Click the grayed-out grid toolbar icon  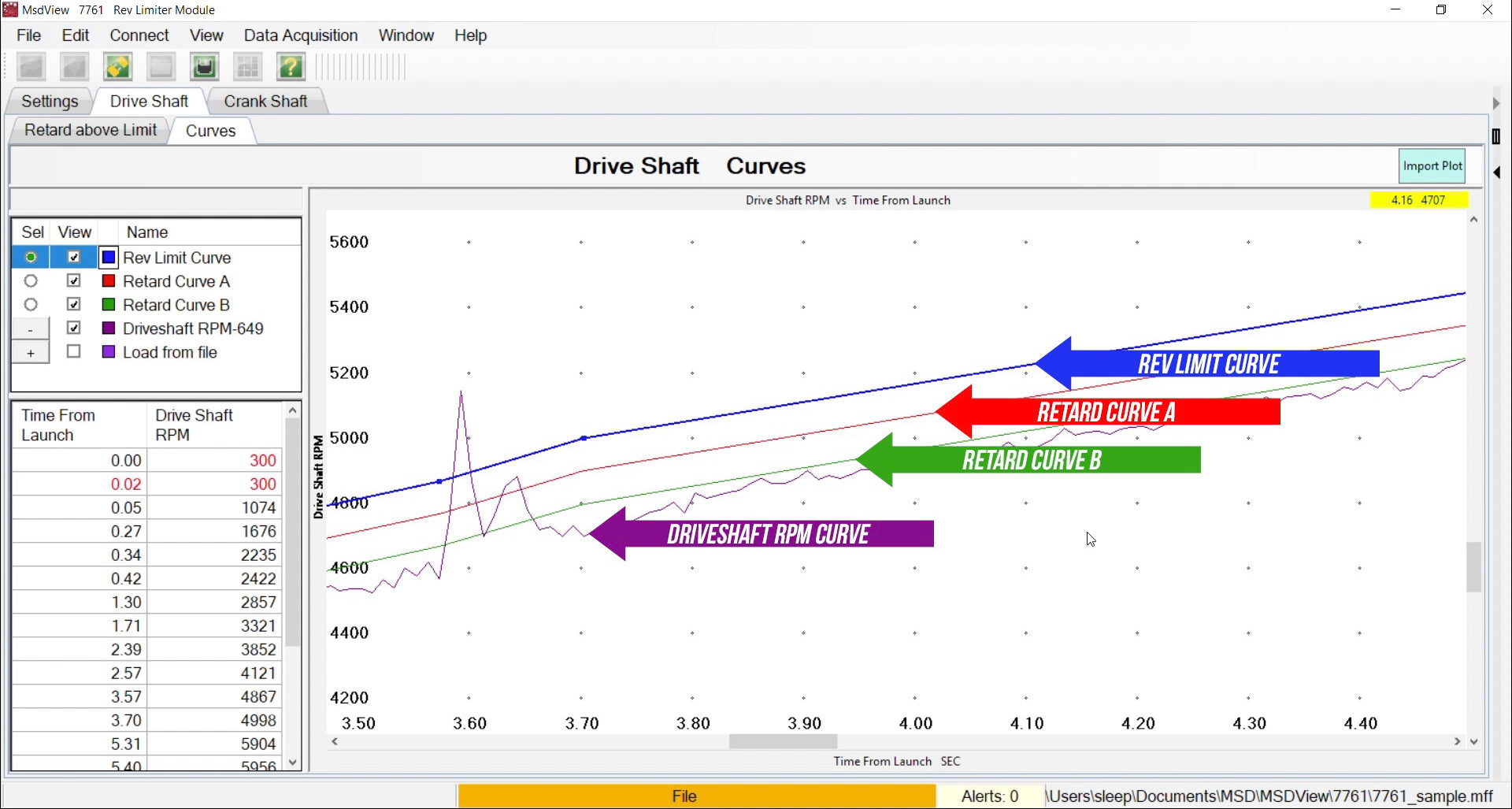[x=247, y=67]
